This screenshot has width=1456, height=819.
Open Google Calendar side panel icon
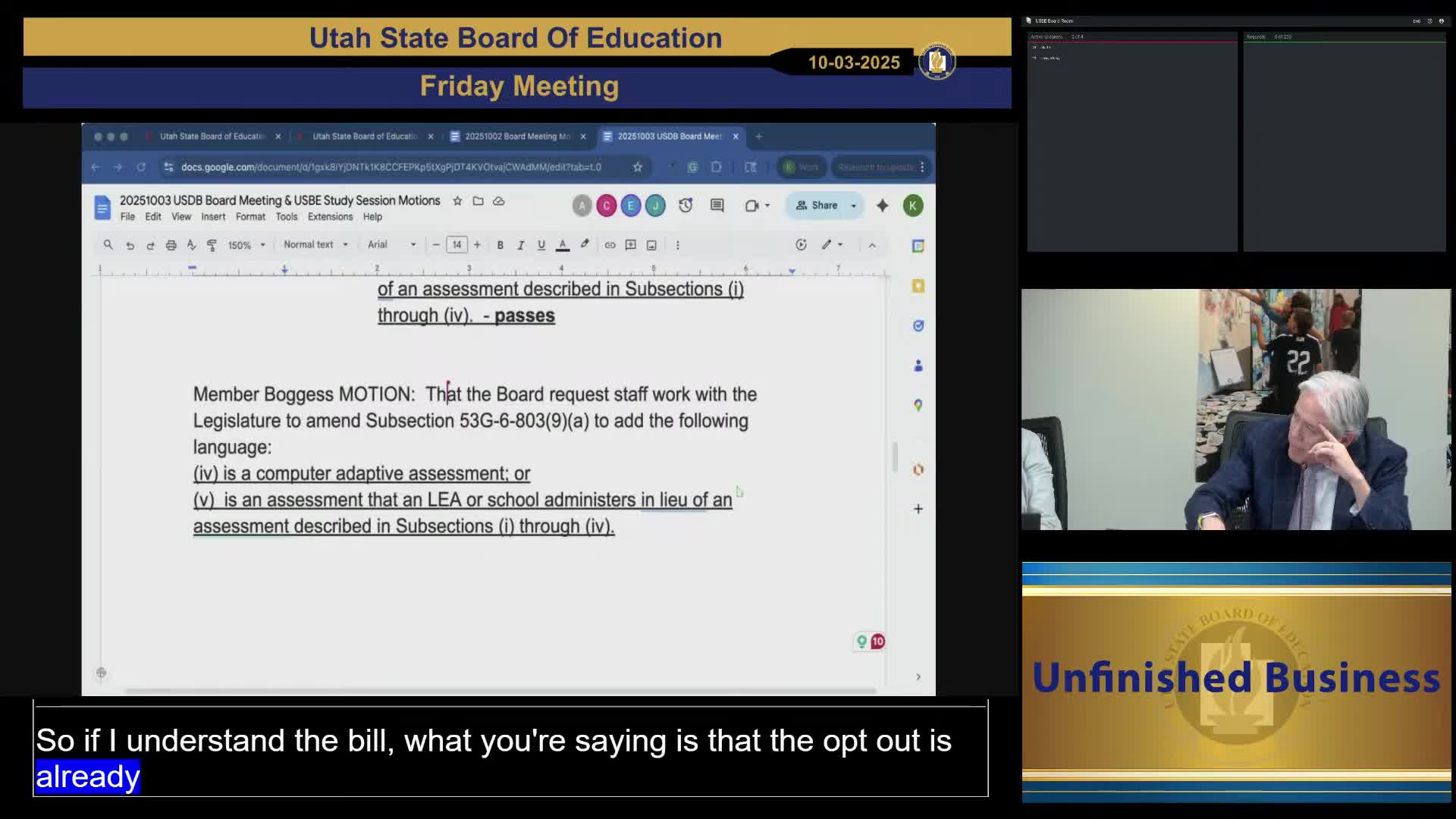918,246
